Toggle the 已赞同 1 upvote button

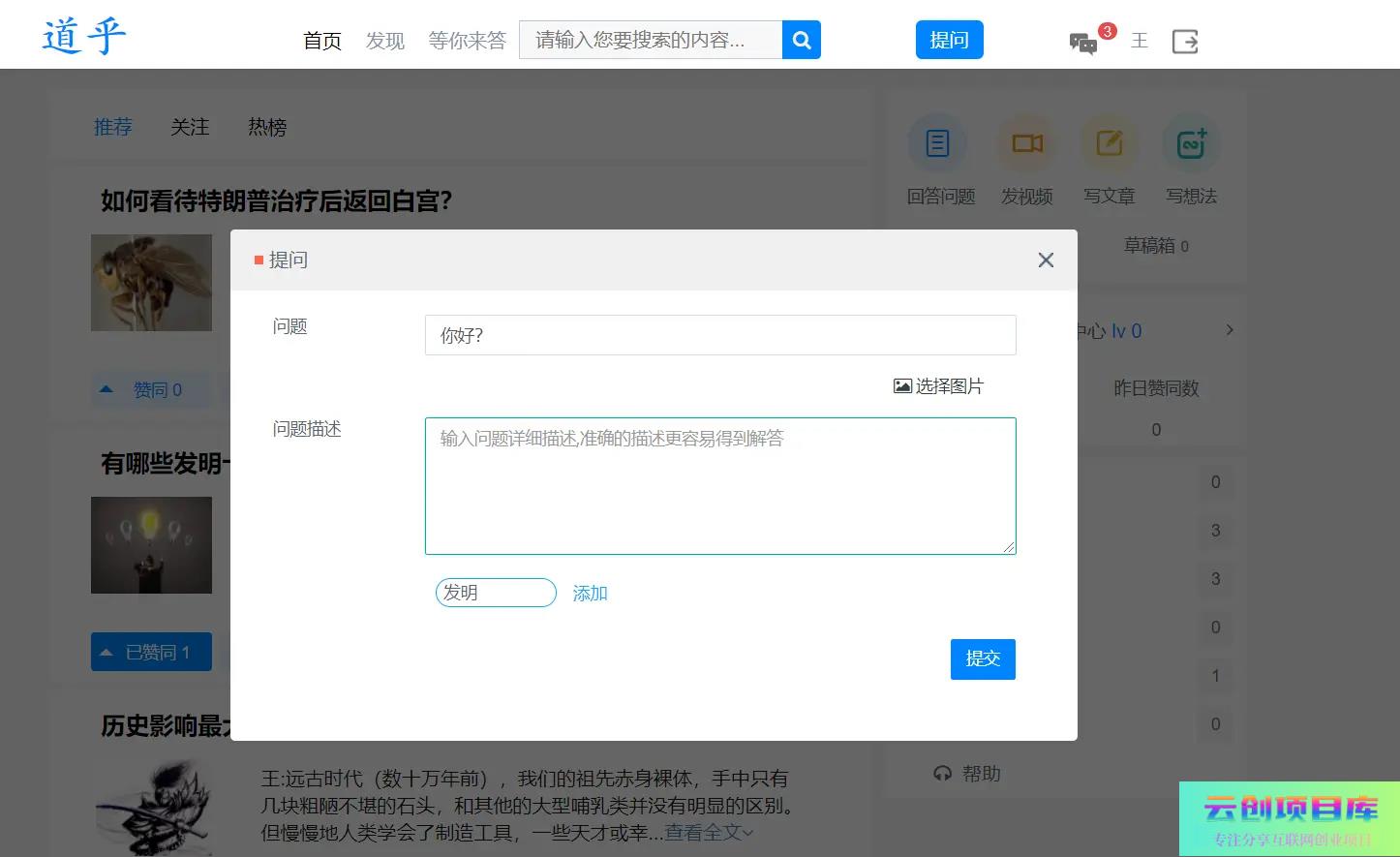pos(151,653)
